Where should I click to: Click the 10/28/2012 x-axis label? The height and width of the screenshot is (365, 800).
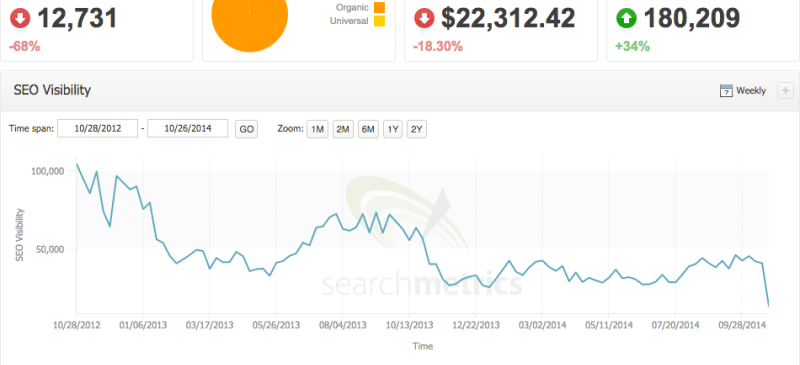(x=77, y=326)
